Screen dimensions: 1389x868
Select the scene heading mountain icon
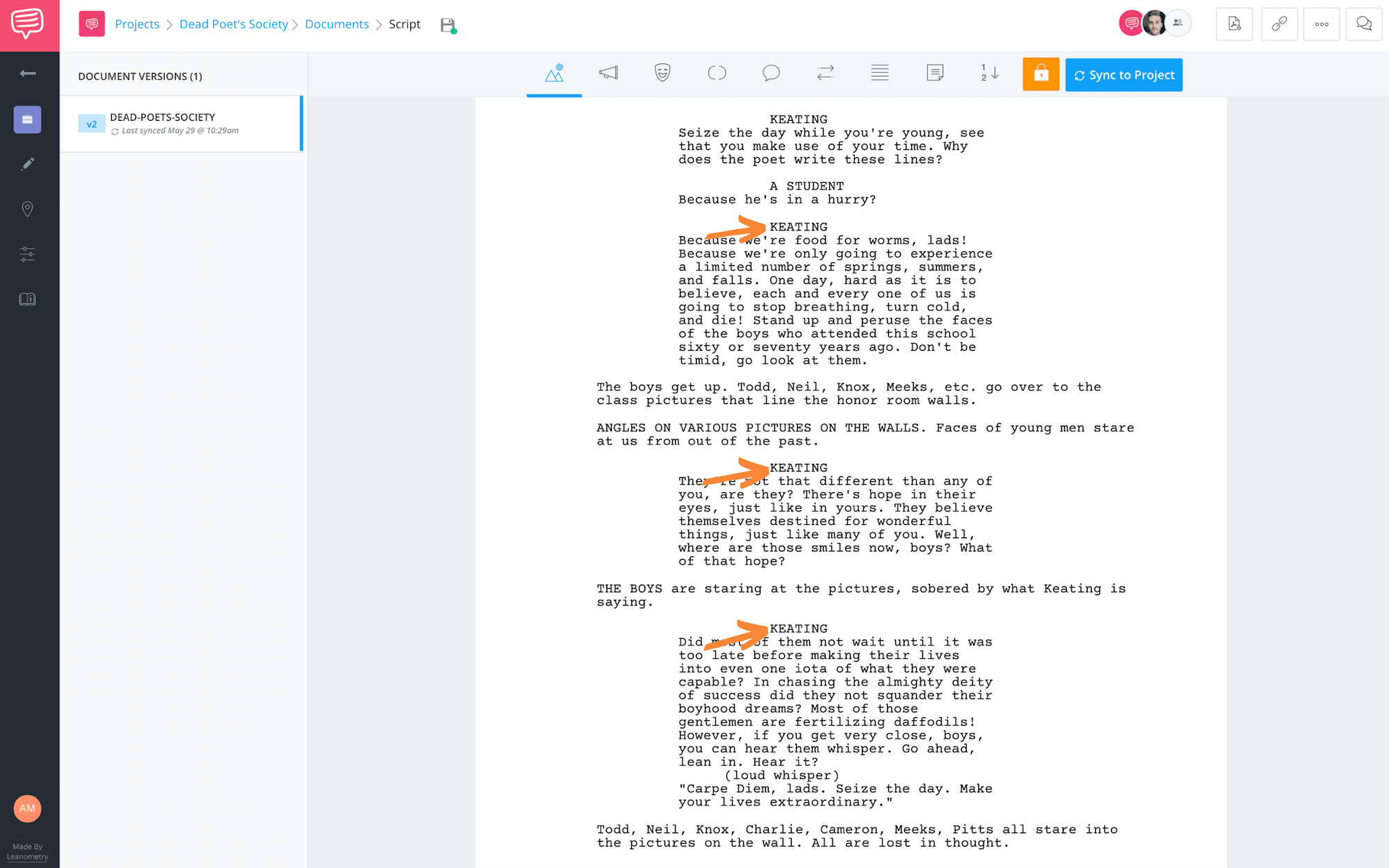coord(554,73)
